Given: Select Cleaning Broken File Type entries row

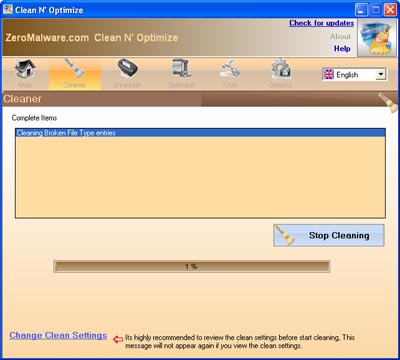Looking at the screenshot, I should [x=200, y=133].
